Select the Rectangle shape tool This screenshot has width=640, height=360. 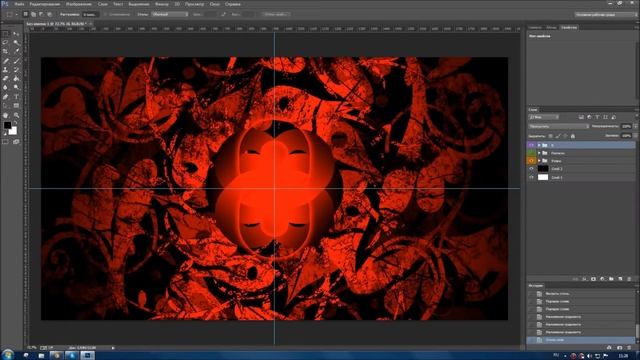16,106
